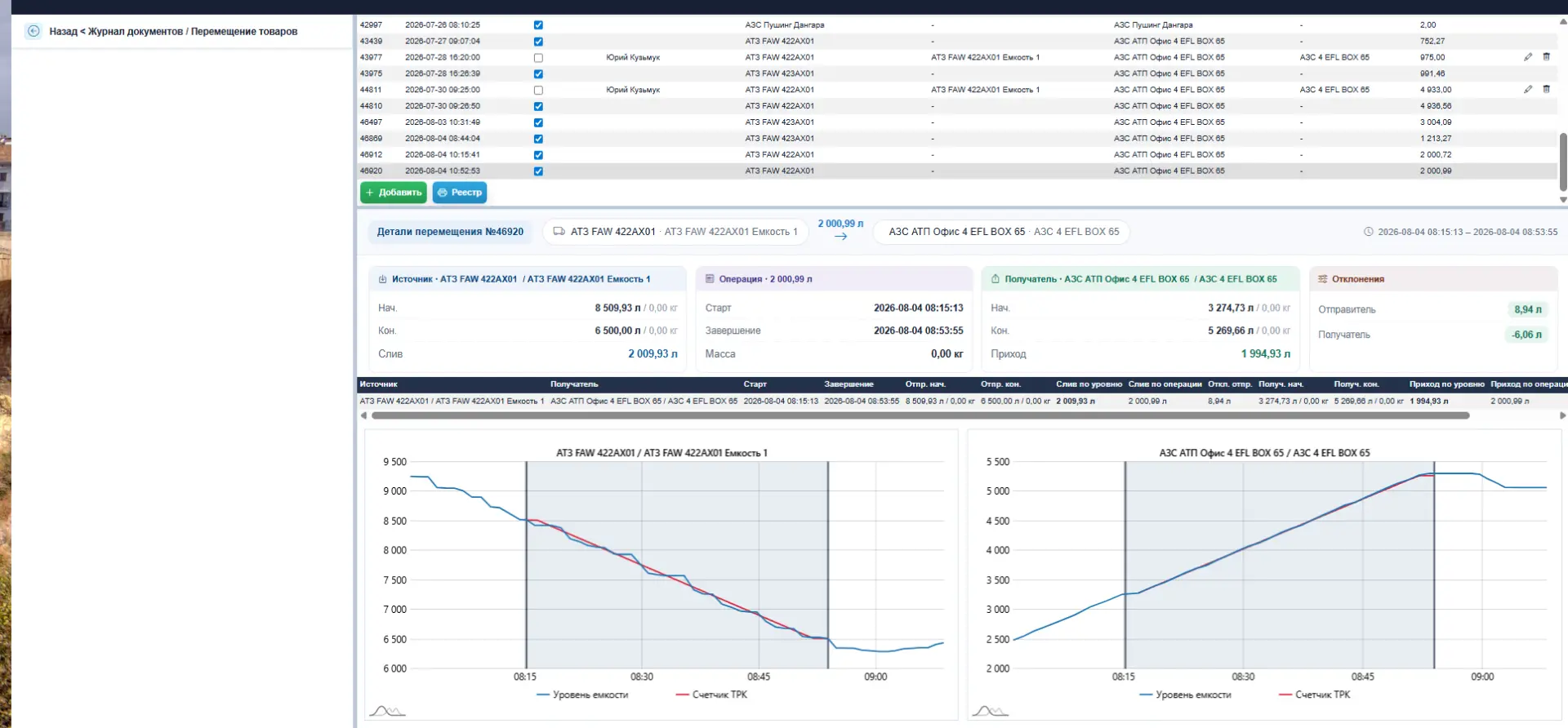Delete row 43977 using the trash icon
Viewport: 1568px width, 728px height.
pyautogui.click(x=1546, y=57)
